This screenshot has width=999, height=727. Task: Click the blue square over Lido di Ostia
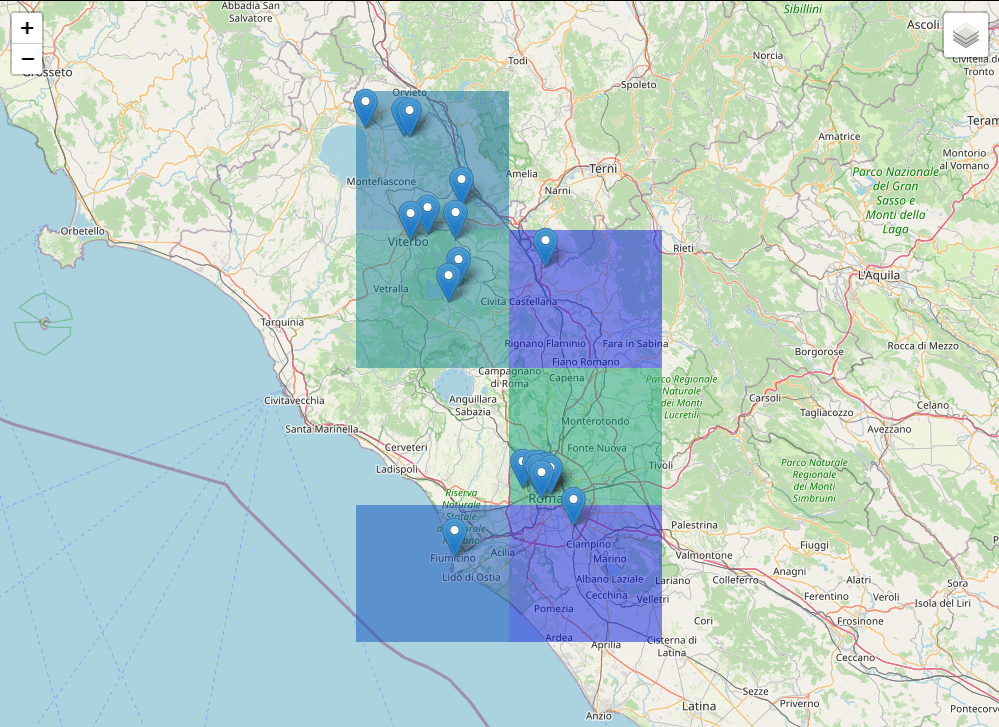click(x=432, y=573)
